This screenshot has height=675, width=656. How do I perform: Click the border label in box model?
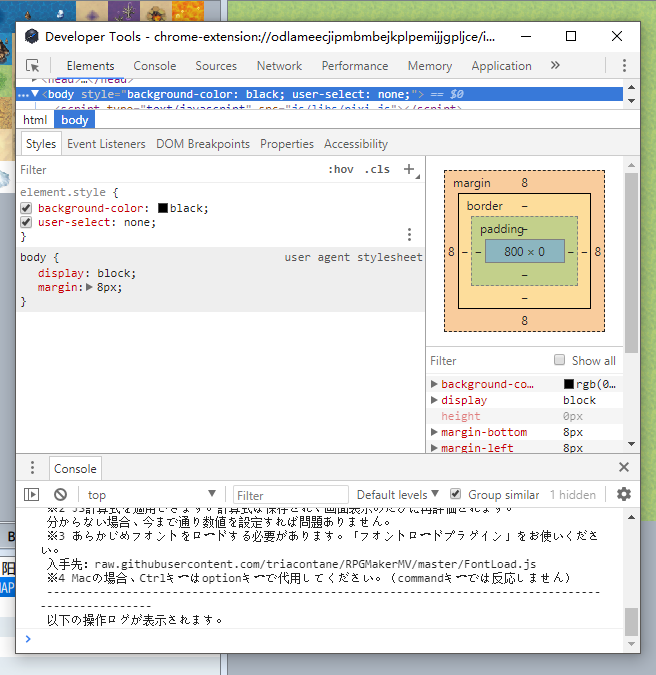point(485,206)
